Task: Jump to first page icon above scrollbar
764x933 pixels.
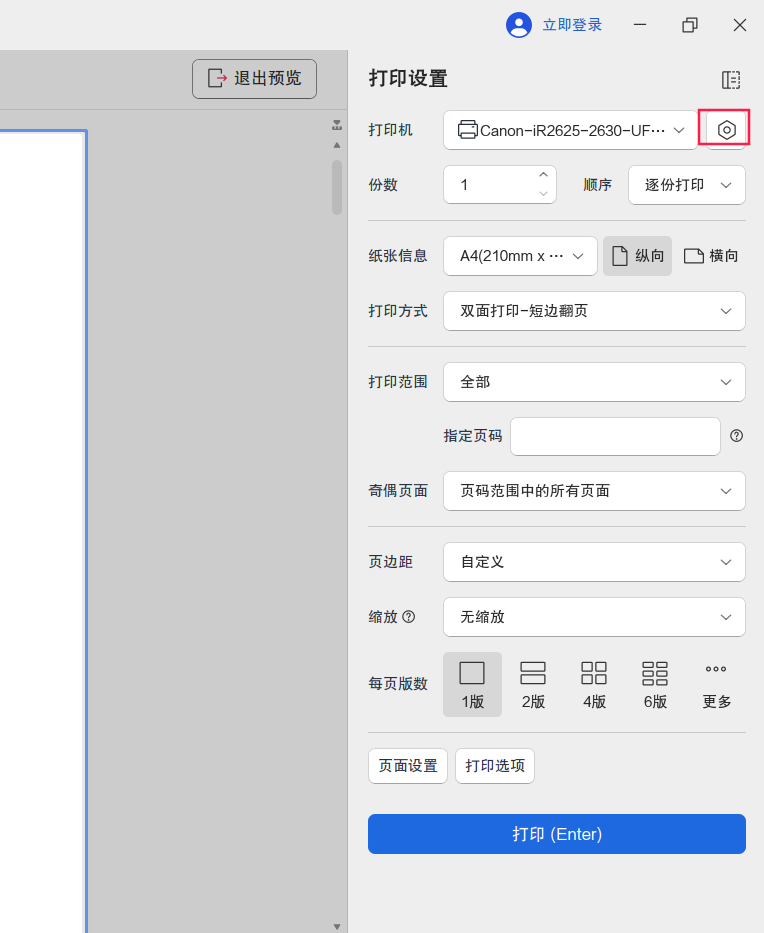Action: [337, 125]
